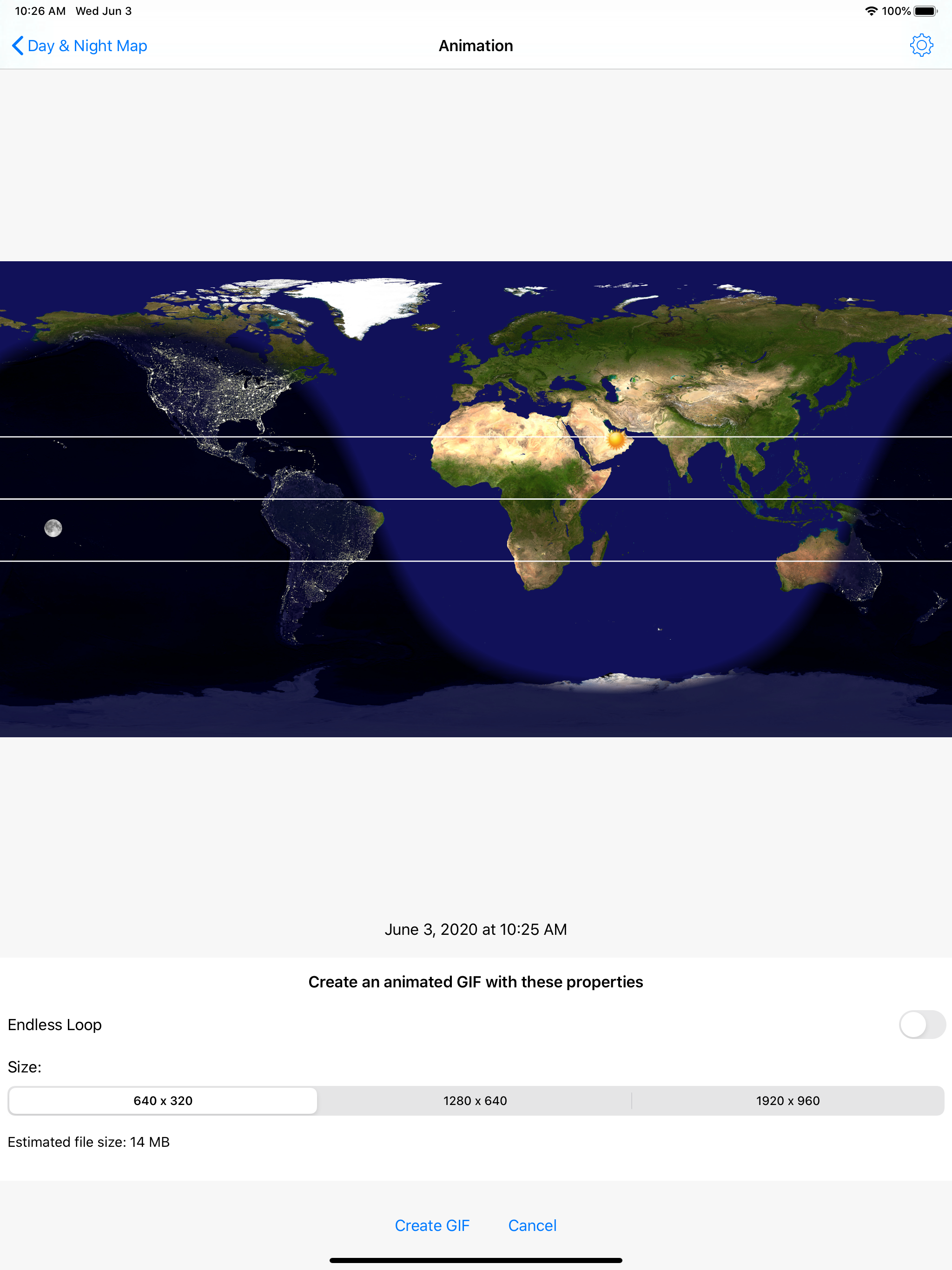Tap the Animation title in the navigation bar

pos(476,46)
